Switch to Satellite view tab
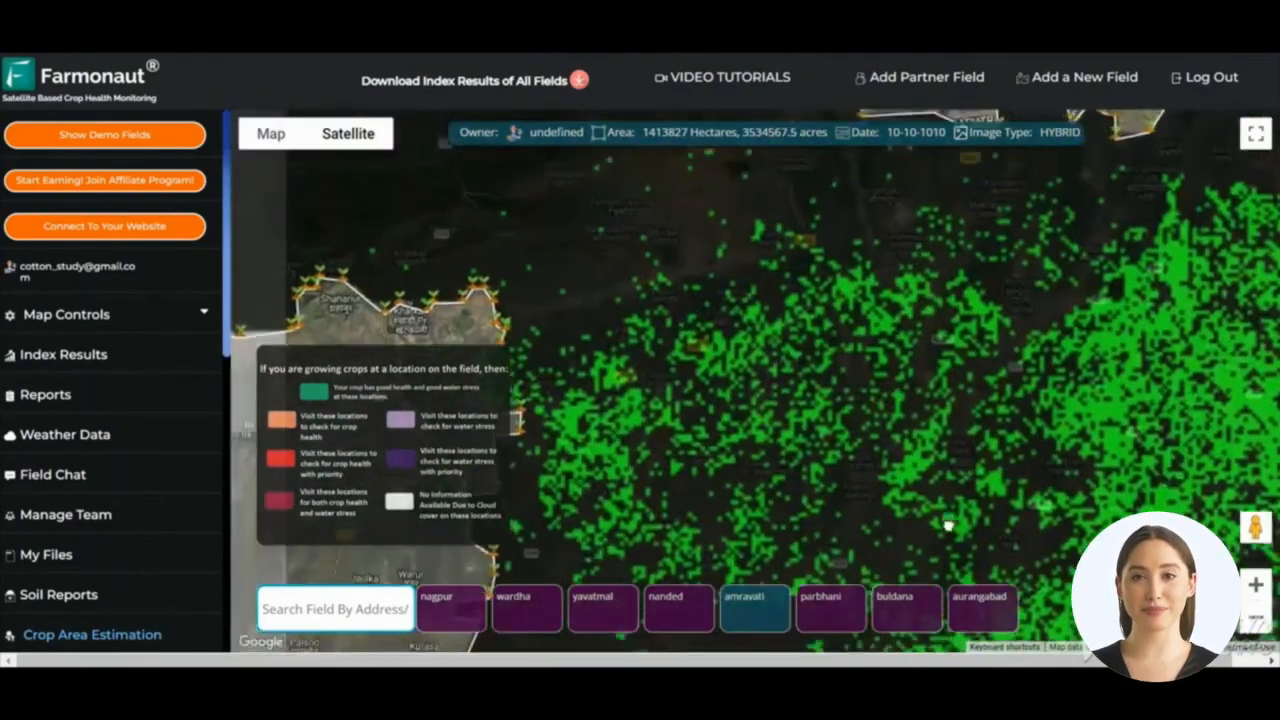Screen dimensions: 1280x720 click(x=348, y=133)
